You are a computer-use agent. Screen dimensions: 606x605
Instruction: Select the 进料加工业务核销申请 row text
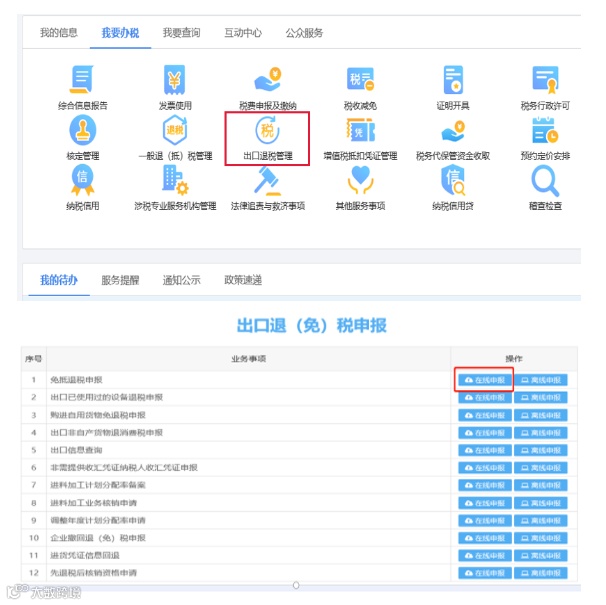[x=94, y=503]
